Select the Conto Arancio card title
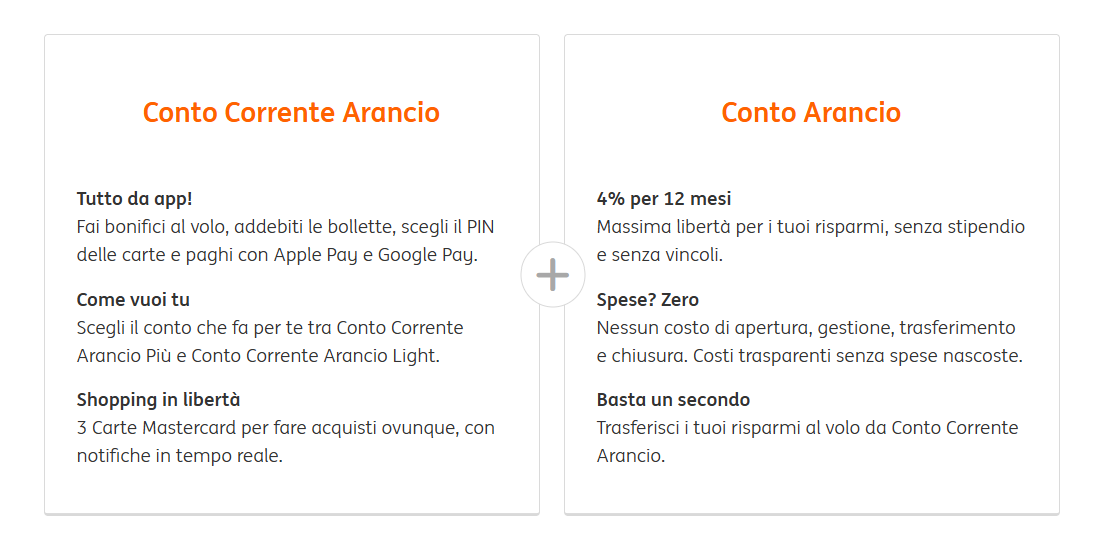 (x=811, y=112)
